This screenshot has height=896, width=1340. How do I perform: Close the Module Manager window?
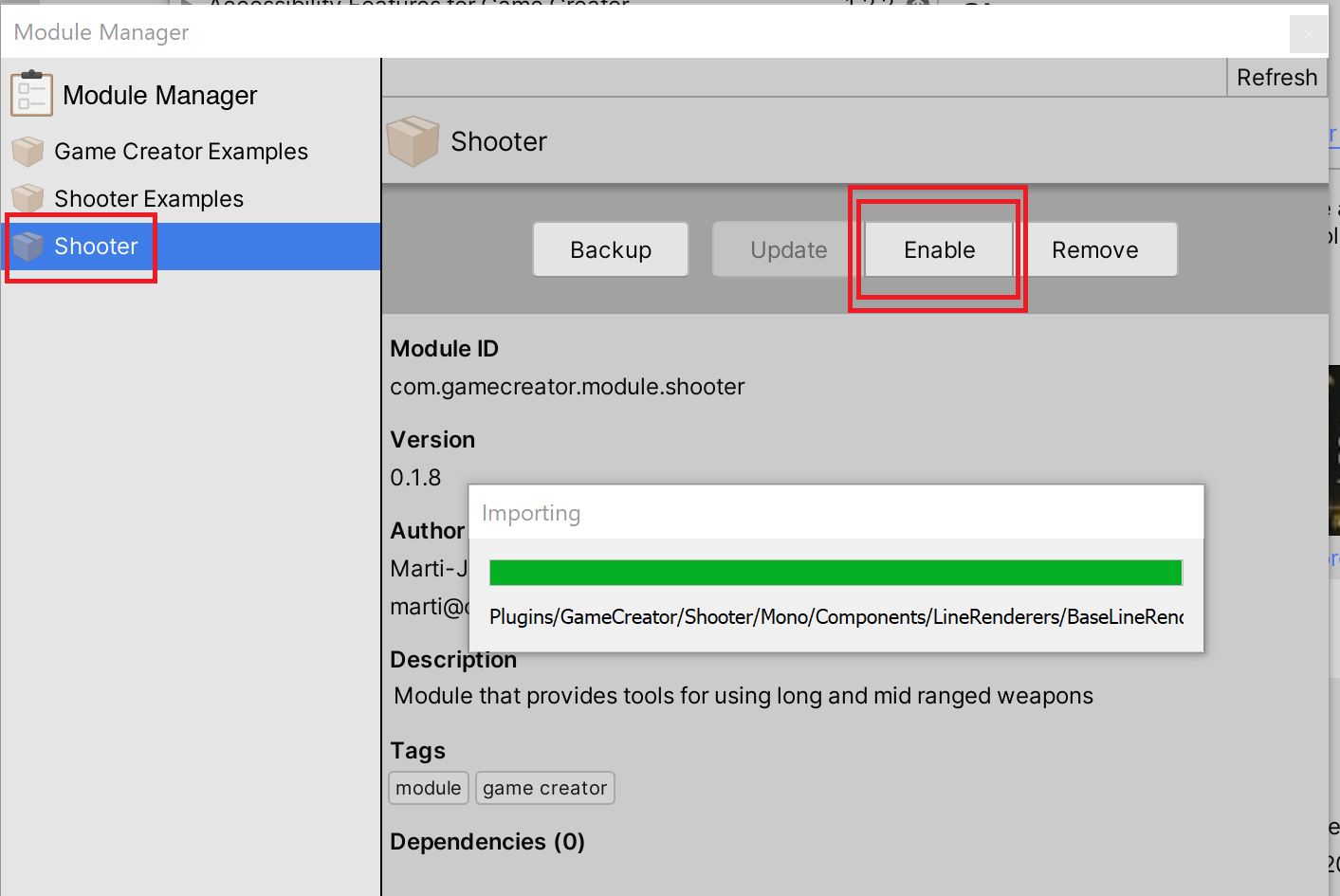click(x=1309, y=34)
